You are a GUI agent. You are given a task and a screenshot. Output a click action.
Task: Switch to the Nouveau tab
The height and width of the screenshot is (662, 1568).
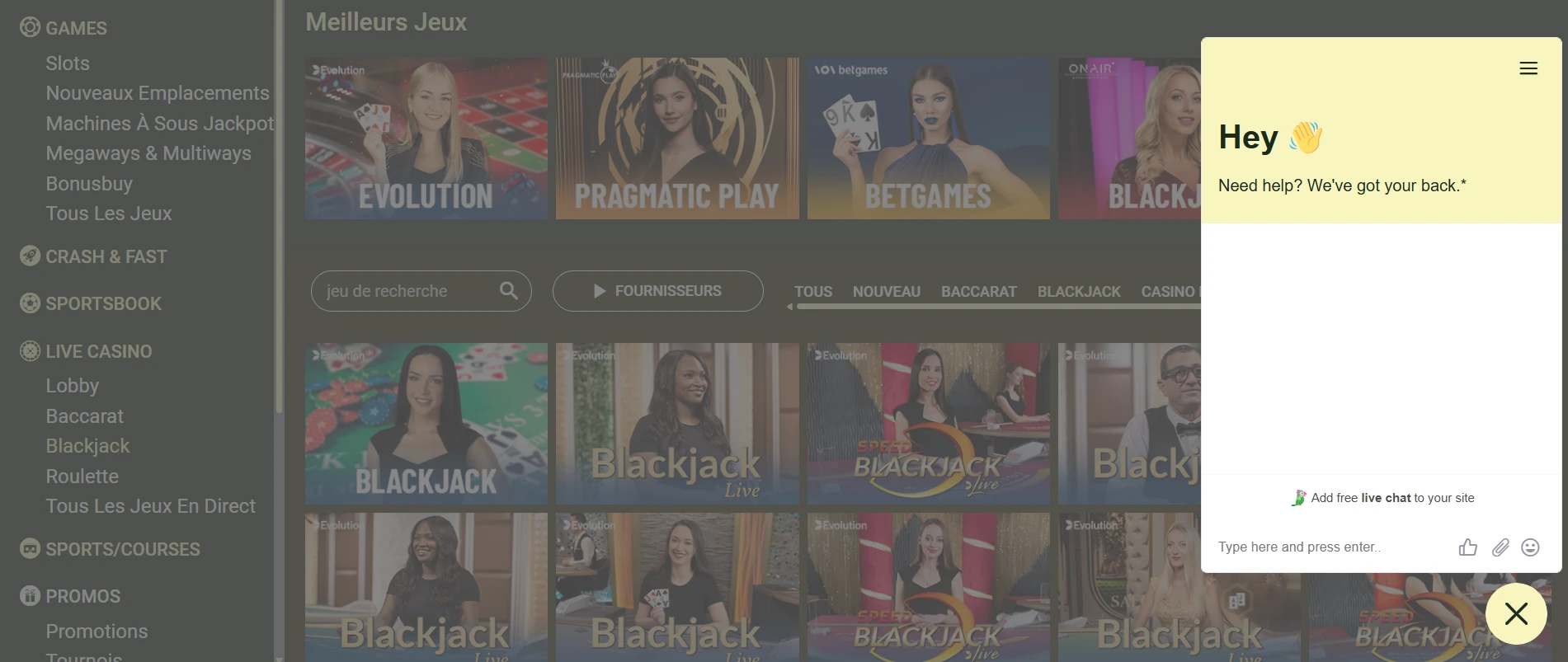pyautogui.click(x=886, y=292)
